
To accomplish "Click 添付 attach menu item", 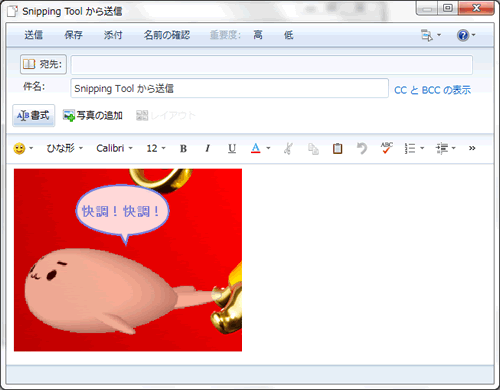I will tap(113, 35).
